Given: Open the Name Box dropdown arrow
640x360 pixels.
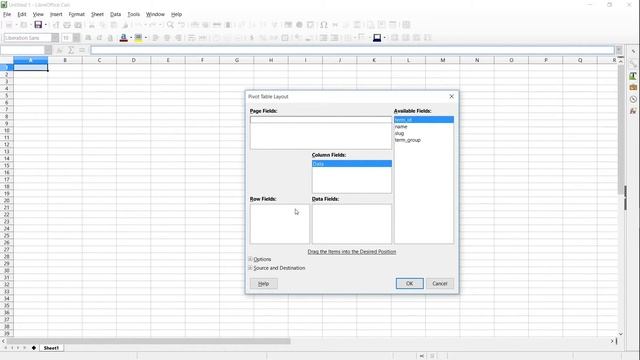Looking at the screenshot, I should [x=48, y=50].
